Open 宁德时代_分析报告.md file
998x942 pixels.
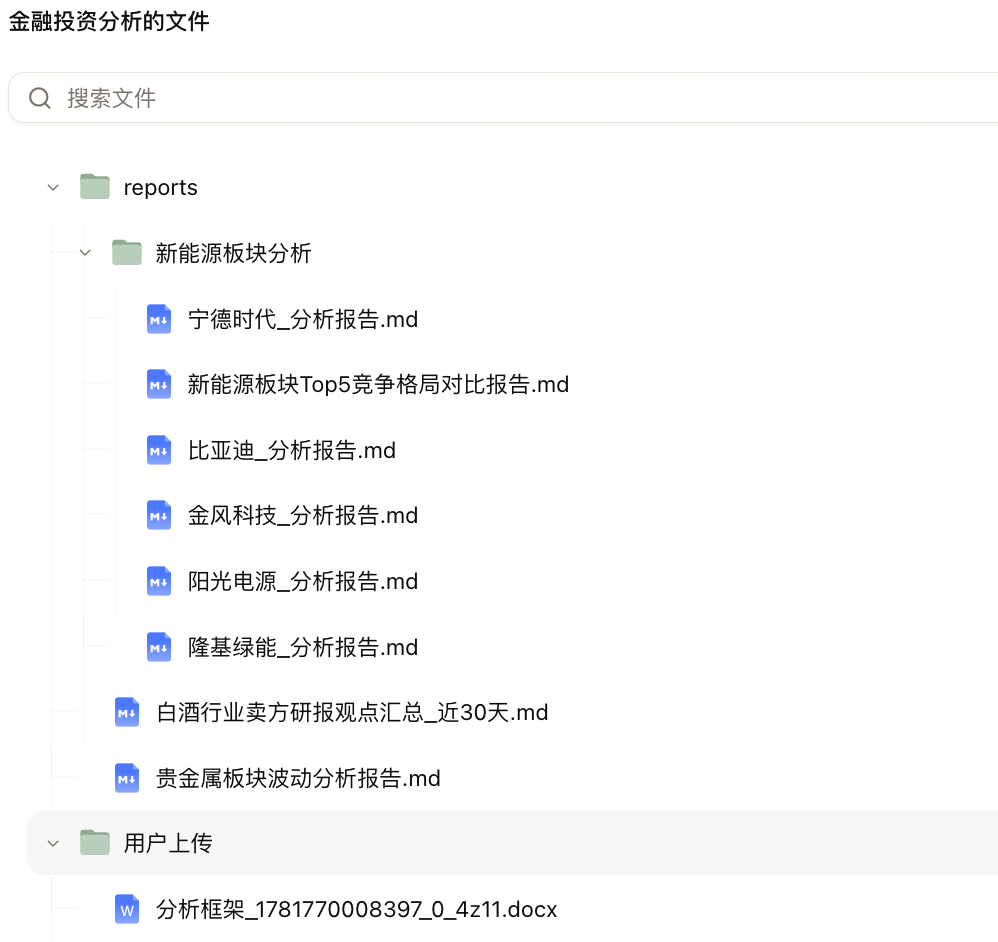pos(303,320)
